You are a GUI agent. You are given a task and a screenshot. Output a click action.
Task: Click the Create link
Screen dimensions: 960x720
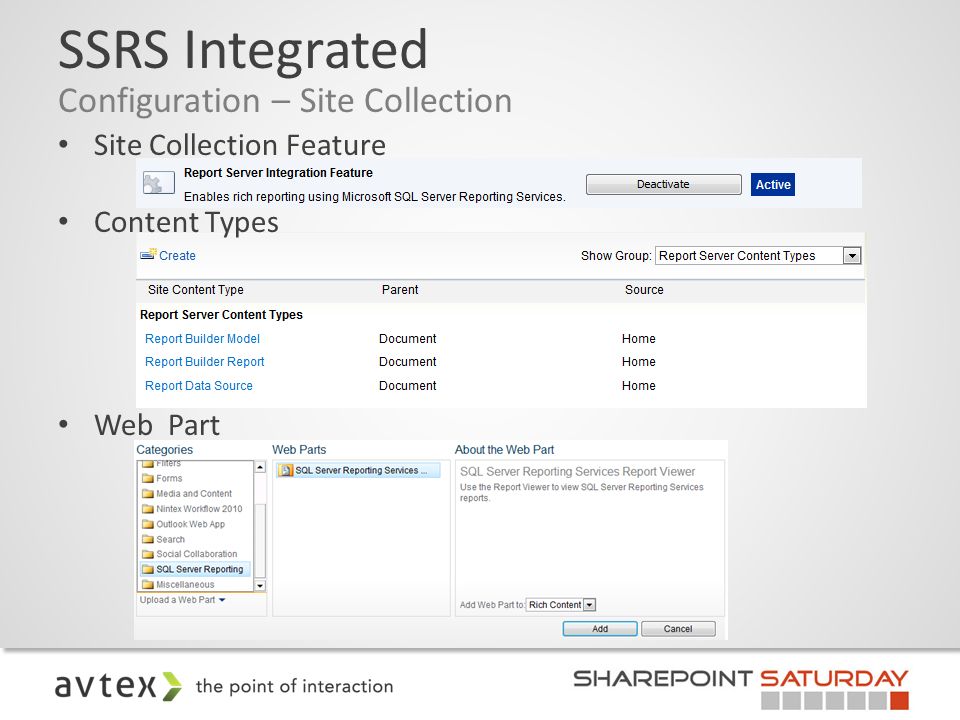pyautogui.click(x=178, y=256)
